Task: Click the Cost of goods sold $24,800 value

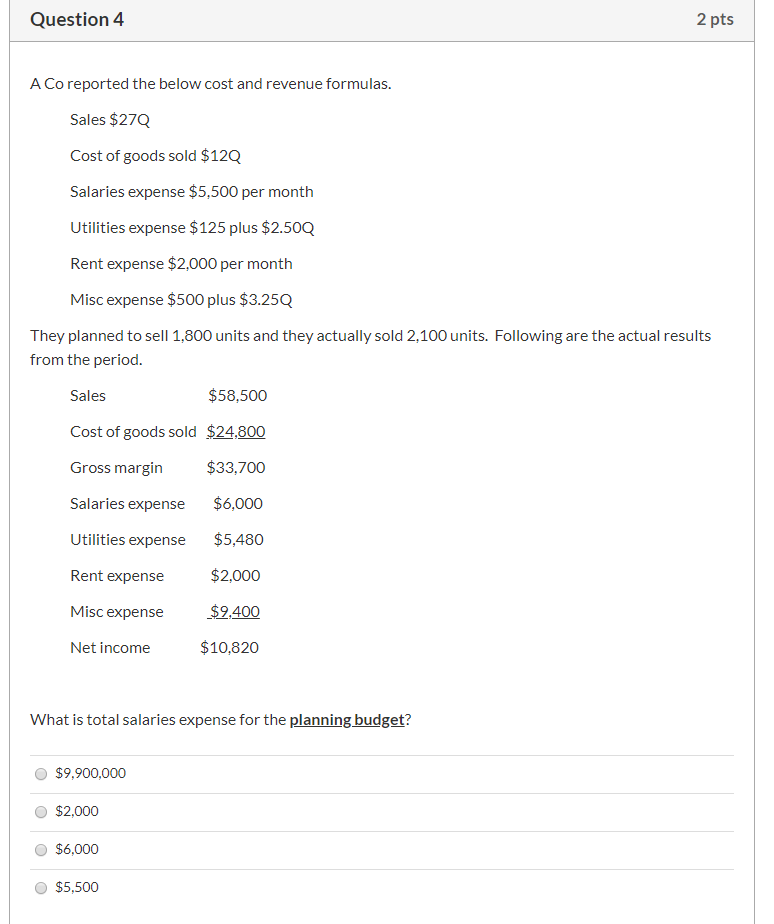Action: (236, 431)
